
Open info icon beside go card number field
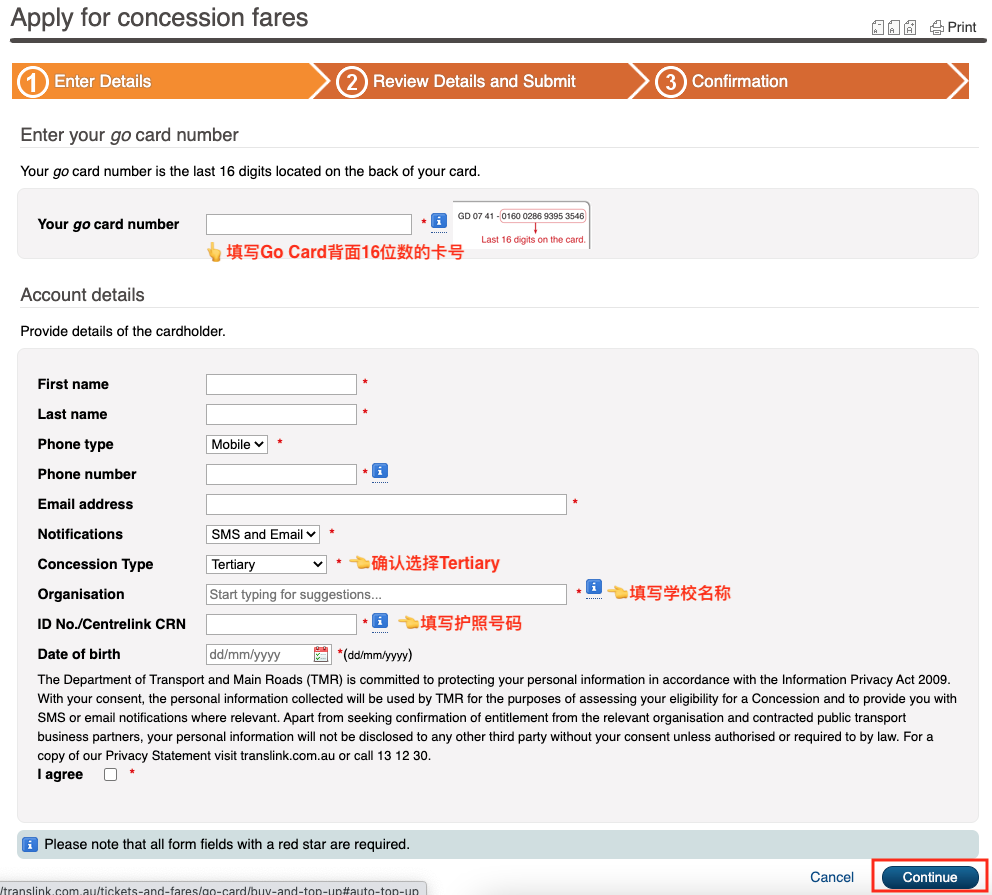click(x=438, y=221)
